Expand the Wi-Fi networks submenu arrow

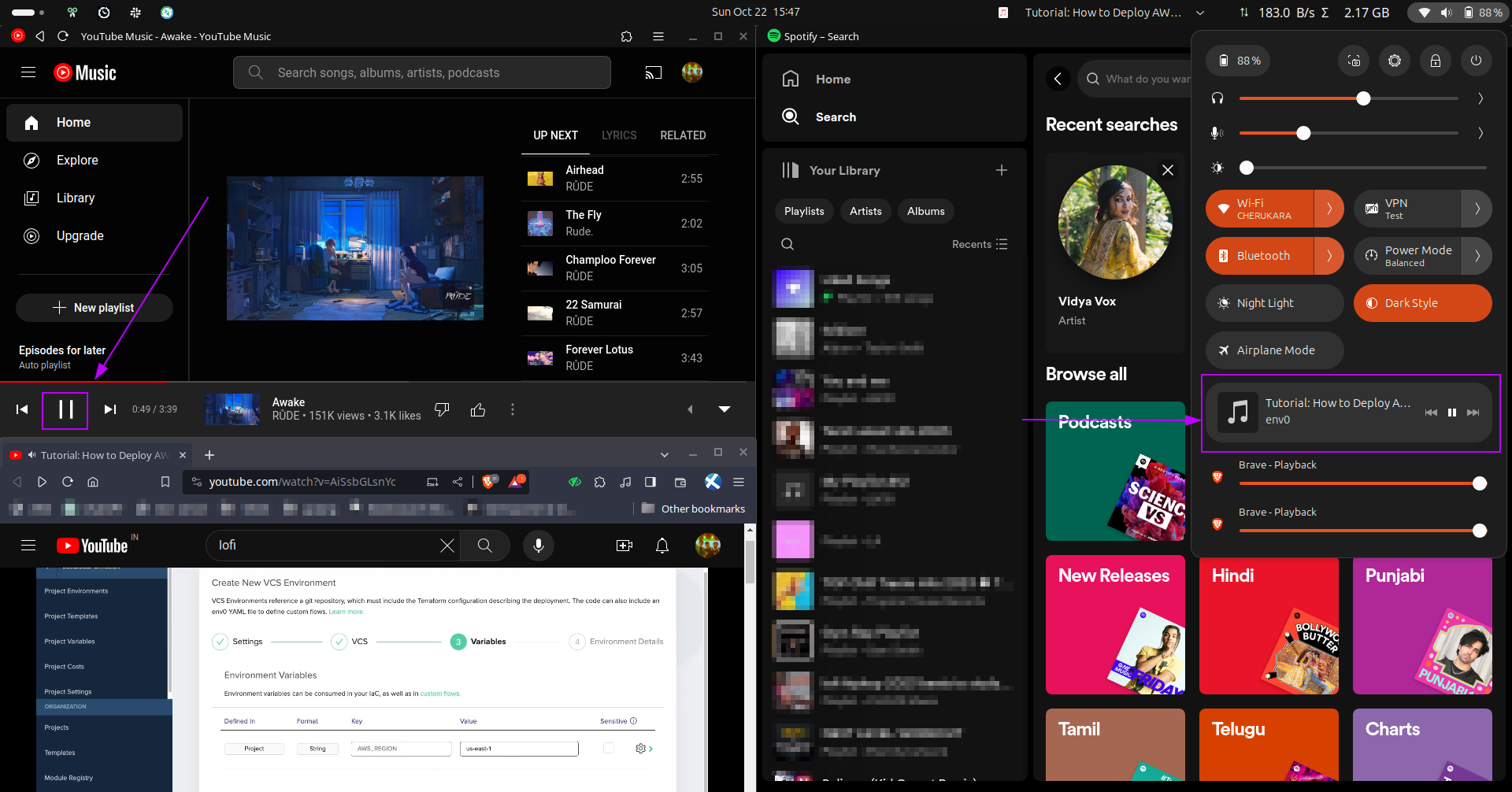(1329, 209)
